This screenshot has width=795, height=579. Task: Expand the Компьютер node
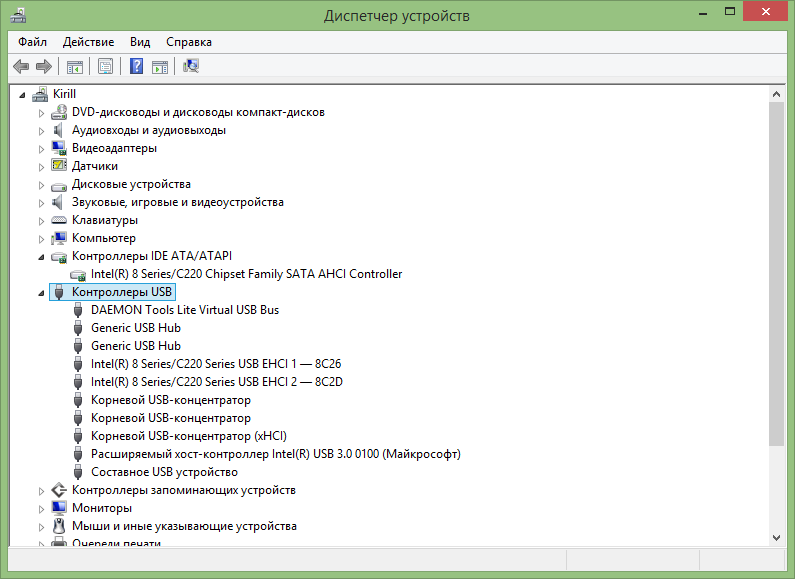coord(41,239)
